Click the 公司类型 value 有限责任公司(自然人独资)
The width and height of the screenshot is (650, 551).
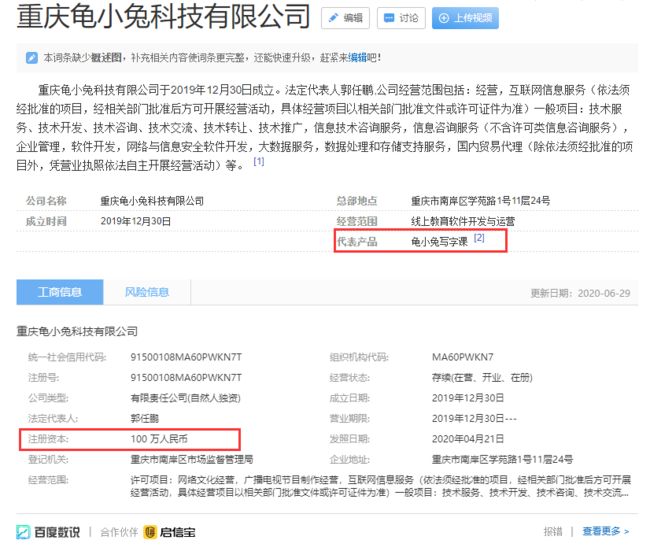click(x=185, y=398)
